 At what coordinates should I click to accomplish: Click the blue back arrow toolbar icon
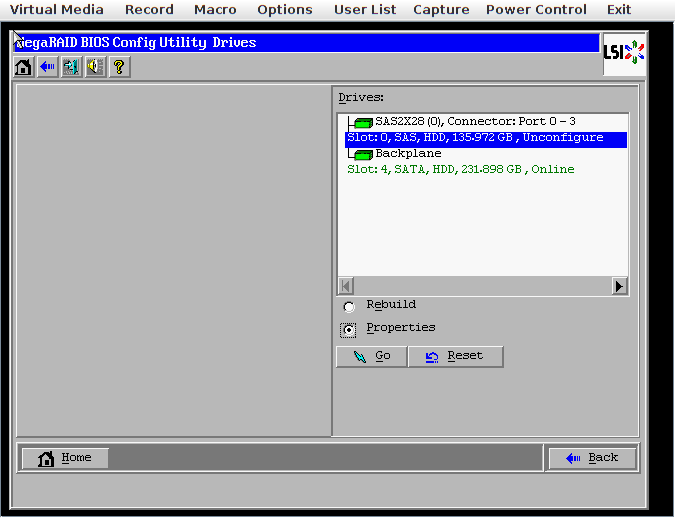[x=47, y=67]
